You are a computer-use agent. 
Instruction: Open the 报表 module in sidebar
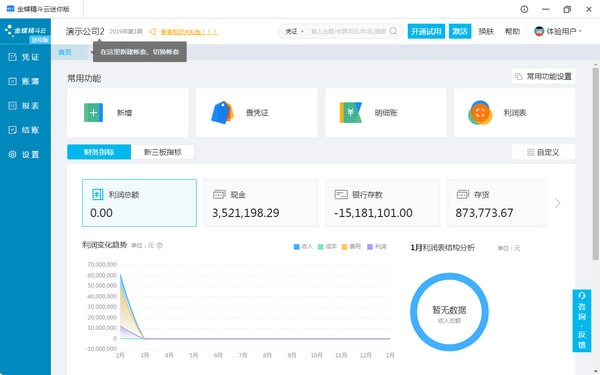25,106
